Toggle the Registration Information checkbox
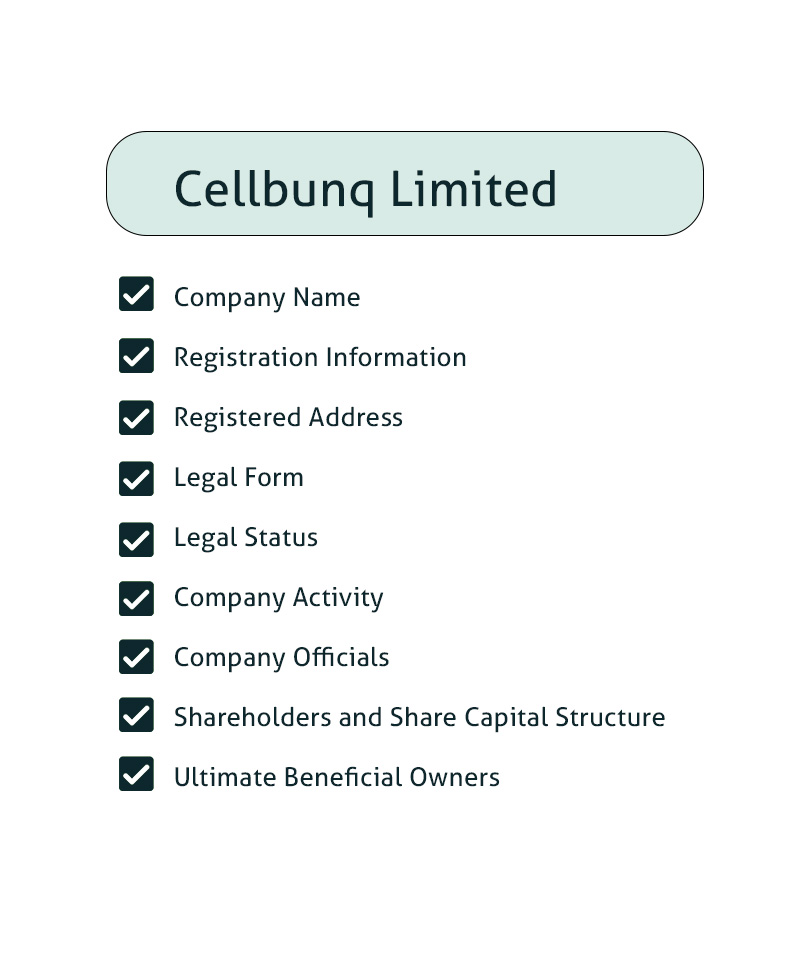 (136, 356)
